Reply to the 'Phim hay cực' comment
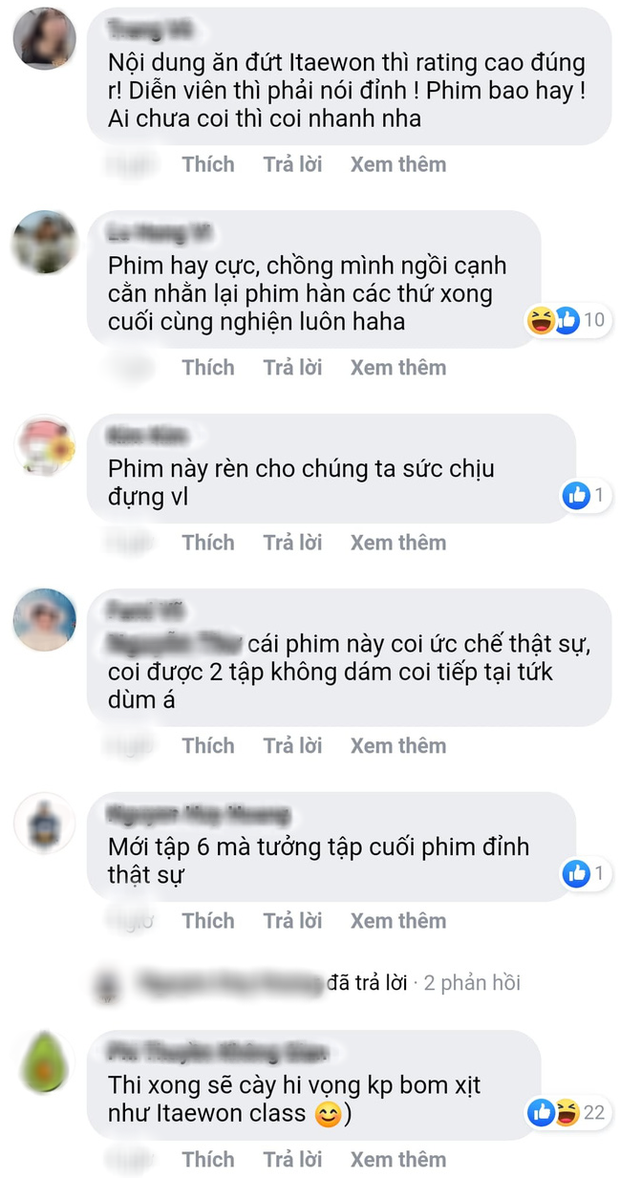Screen dimensions: 620x1178 pyautogui.click(x=292, y=367)
